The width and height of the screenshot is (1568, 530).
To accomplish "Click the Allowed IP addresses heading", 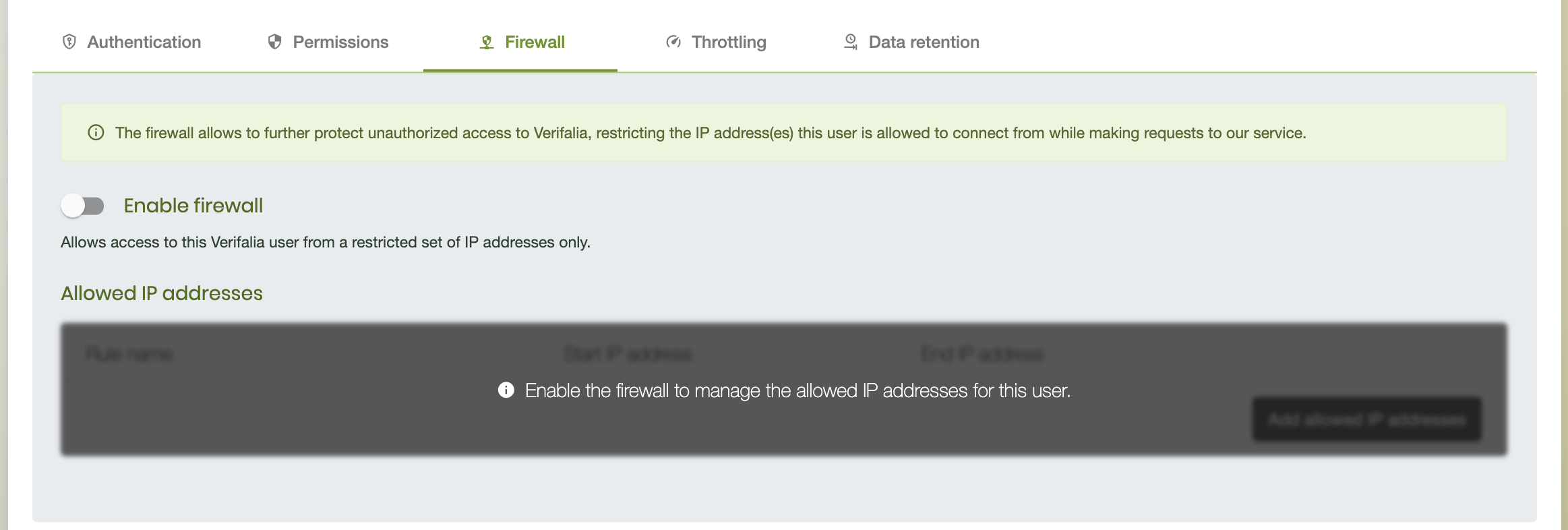I will click(162, 293).
